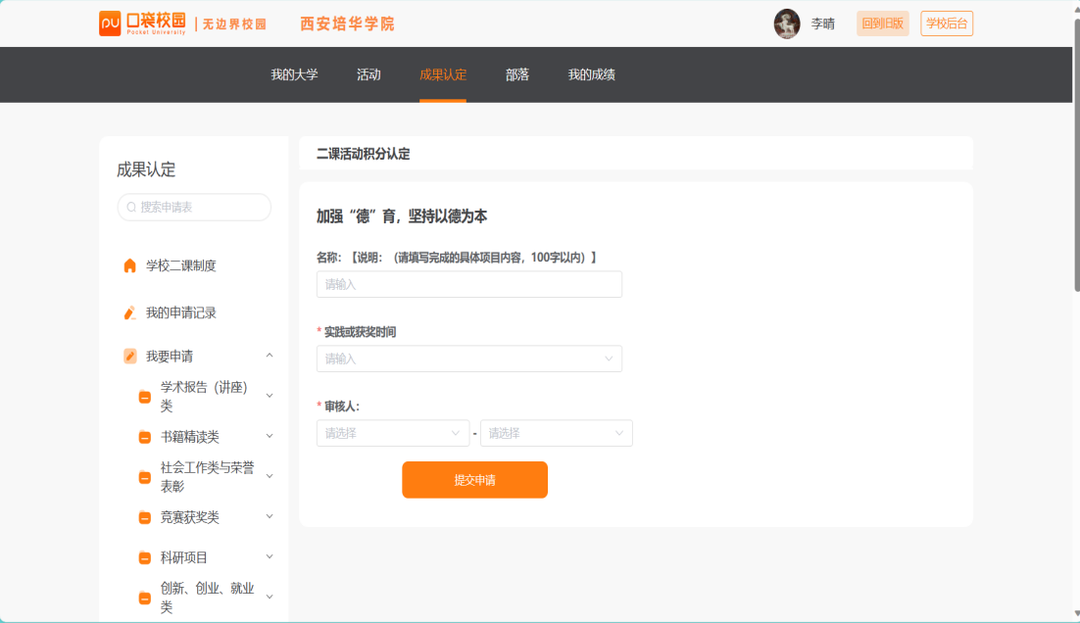Collapse the 我要申请 section chevron
The height and width of the screenshot is (623, 1080).
tap(269, 356)
